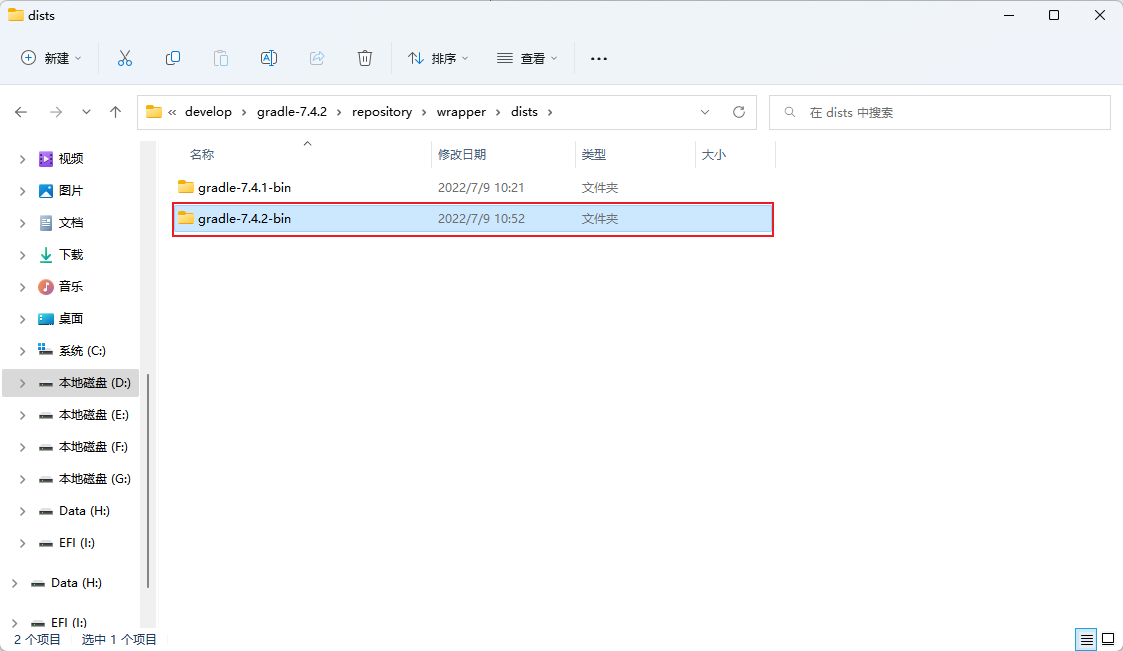Viewport: 1123px width, 651px height.
Task: Expand the 下载 tree node
Action: point(22,255)
